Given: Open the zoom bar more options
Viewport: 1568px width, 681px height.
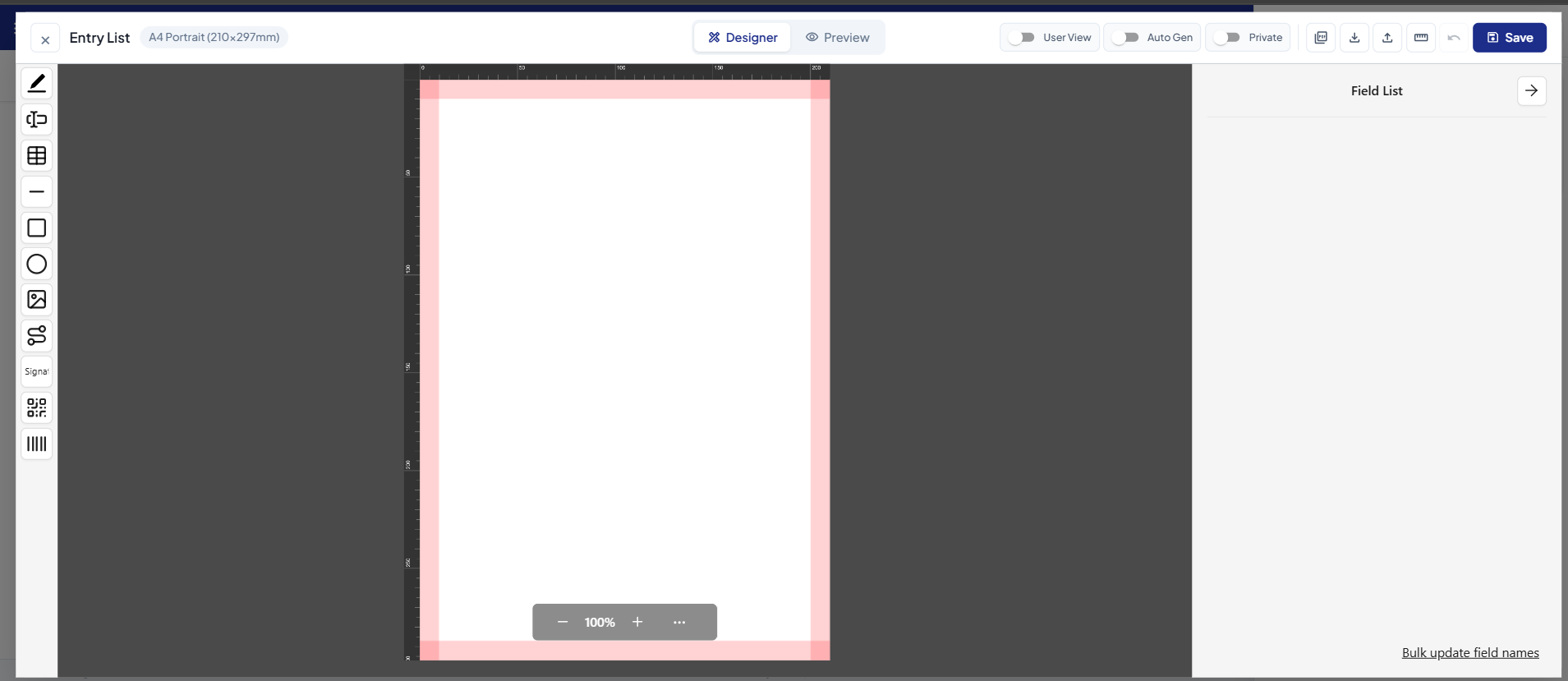Looking at the screenshot, I should point(679,622).
